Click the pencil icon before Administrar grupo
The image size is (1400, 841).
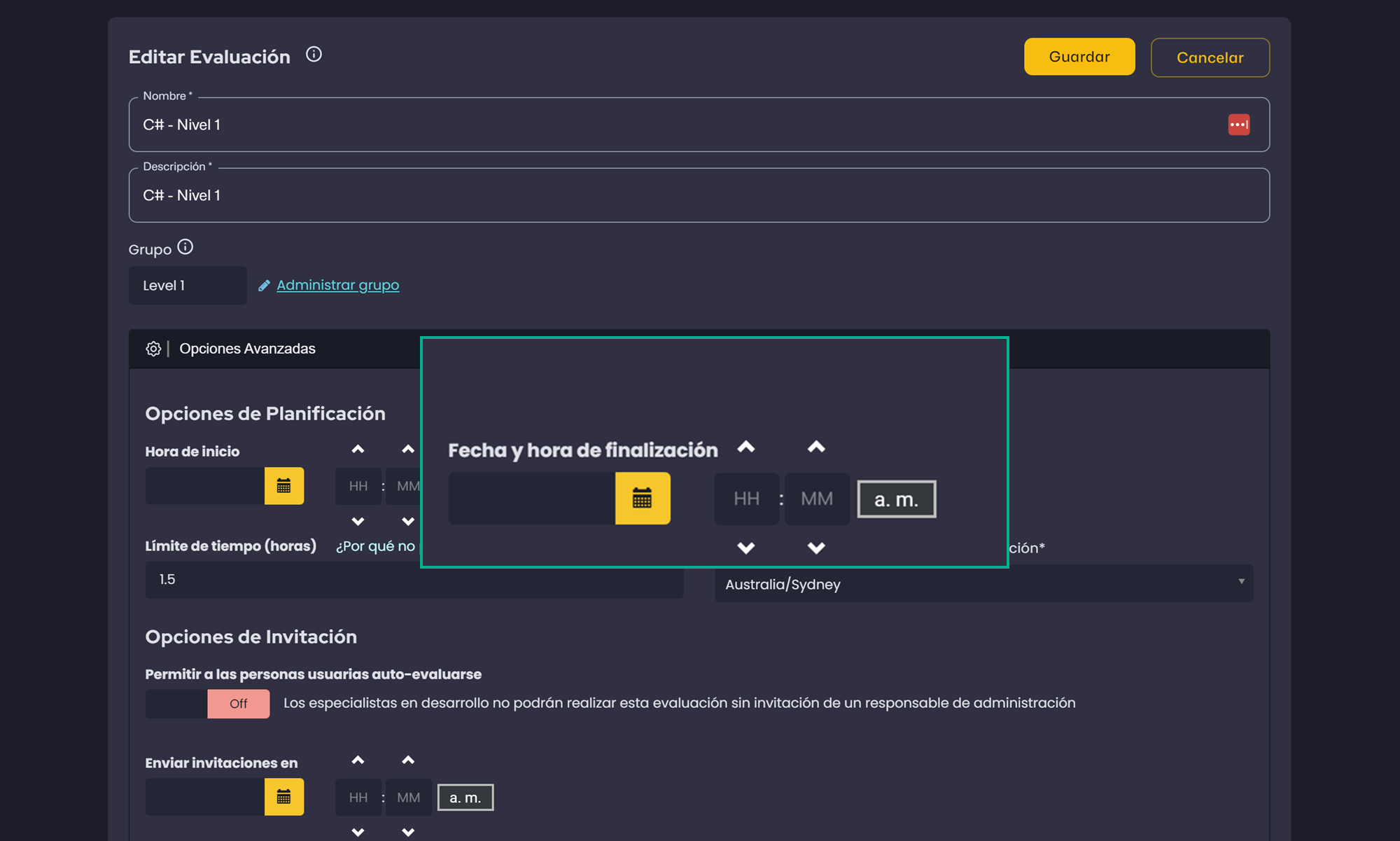click(264, 286)
